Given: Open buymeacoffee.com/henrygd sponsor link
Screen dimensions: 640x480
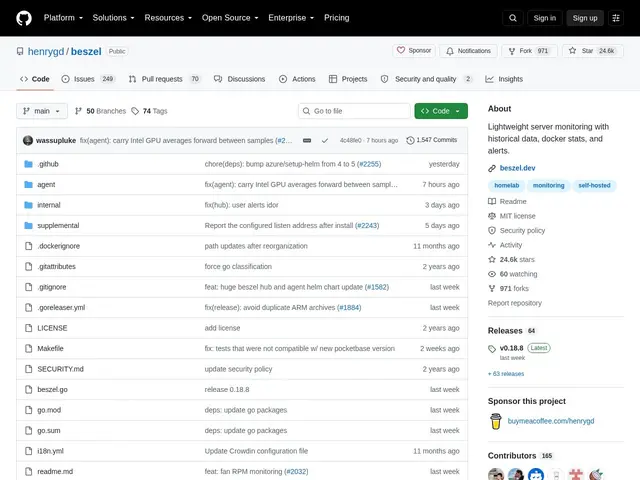Looking at the screenshot, I should click(551, 421).
